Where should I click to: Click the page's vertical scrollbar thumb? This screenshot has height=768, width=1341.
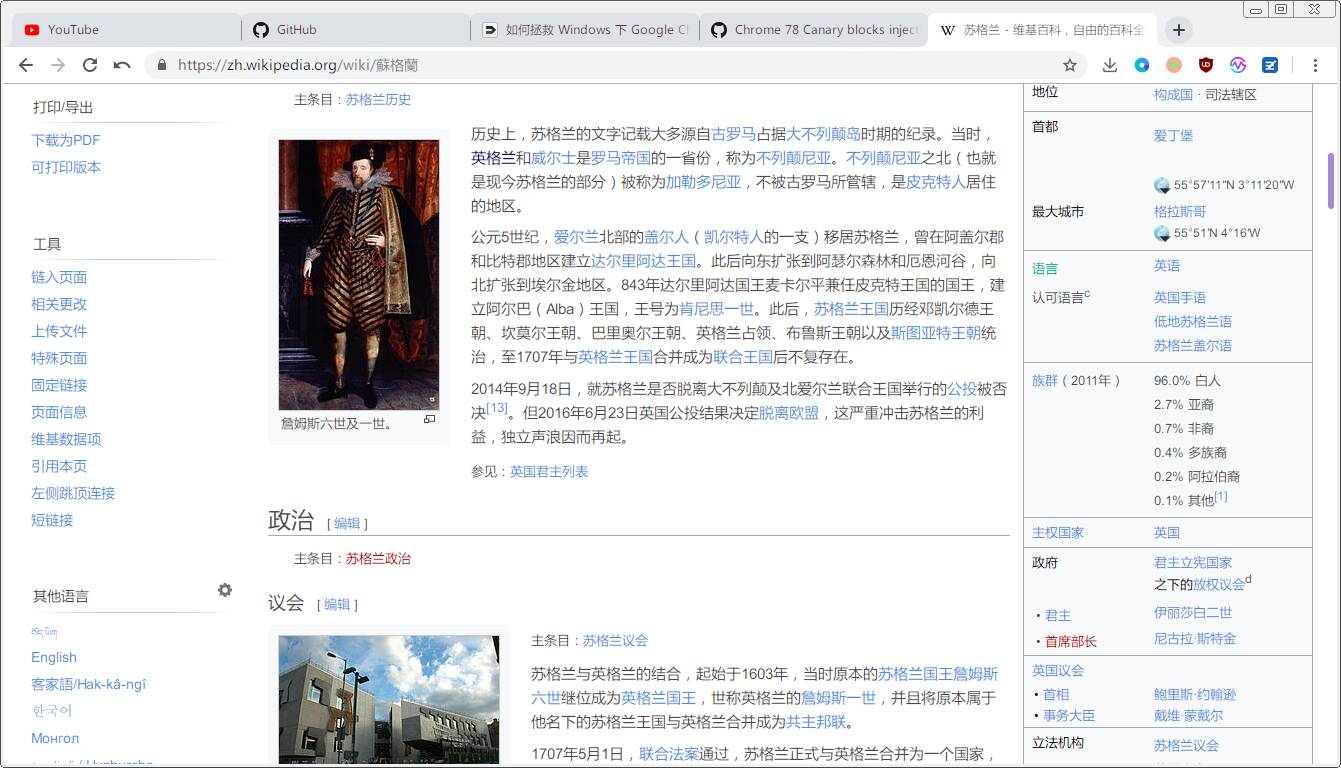click(x=1331, y=180)
